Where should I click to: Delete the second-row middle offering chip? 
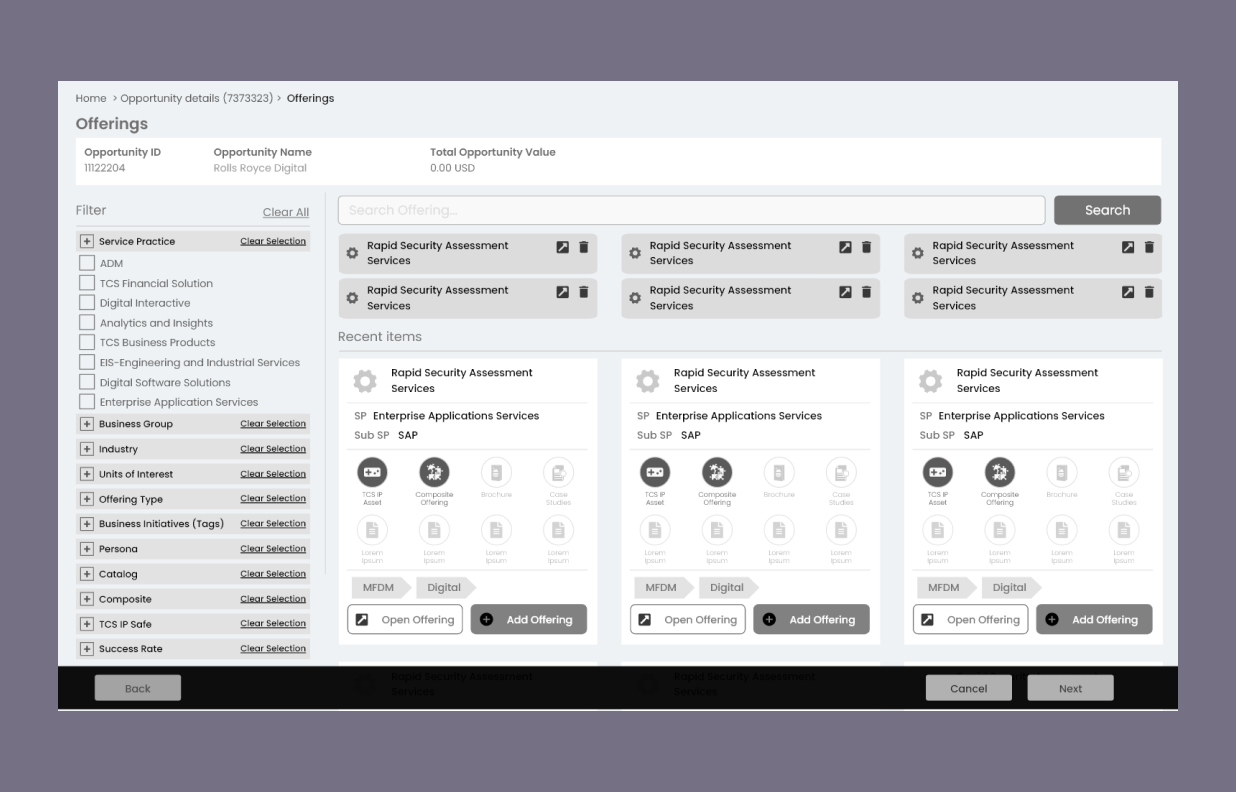pos(866,292)
